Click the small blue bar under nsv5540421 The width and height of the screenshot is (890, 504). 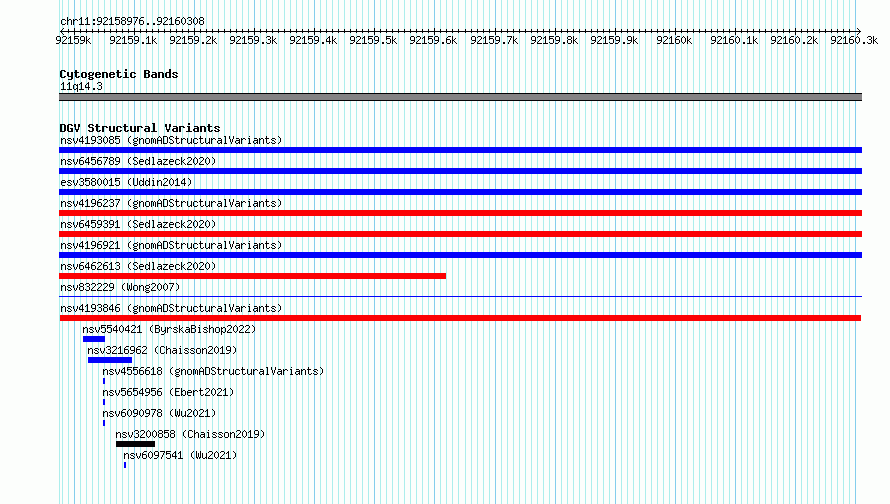tap(94, 339)
